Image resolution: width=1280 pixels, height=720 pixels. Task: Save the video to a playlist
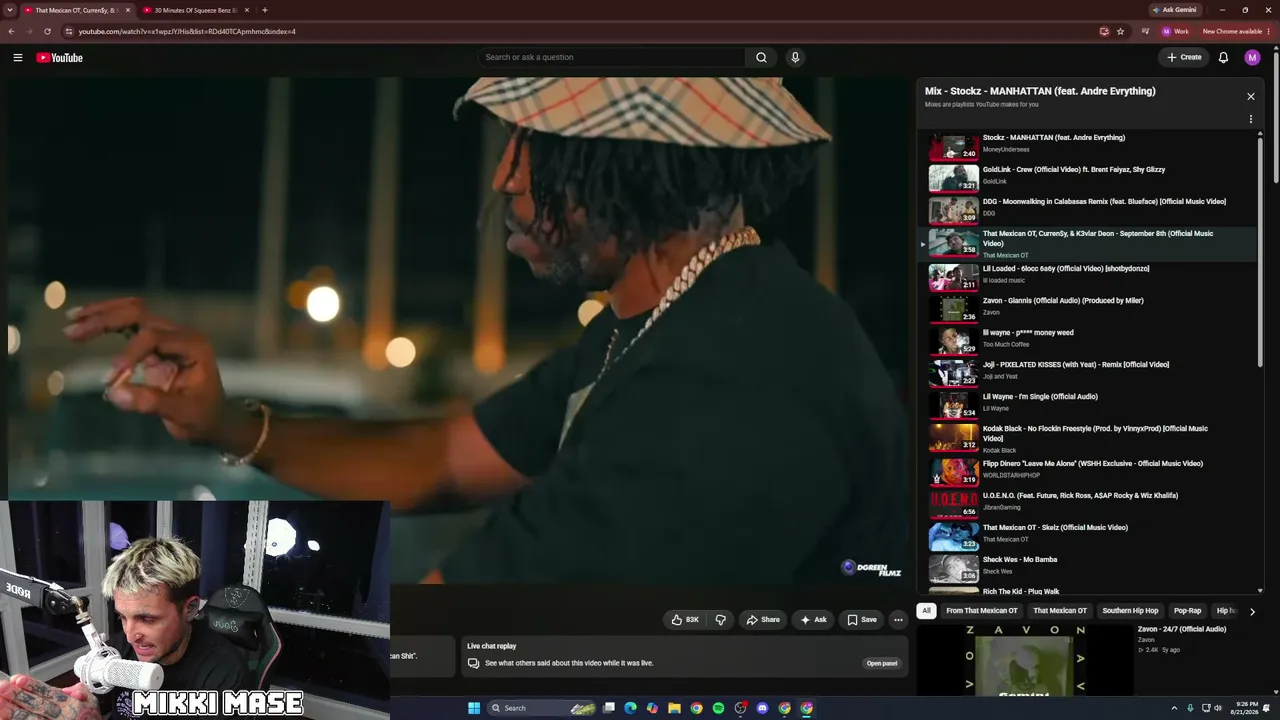coord(862,620)
